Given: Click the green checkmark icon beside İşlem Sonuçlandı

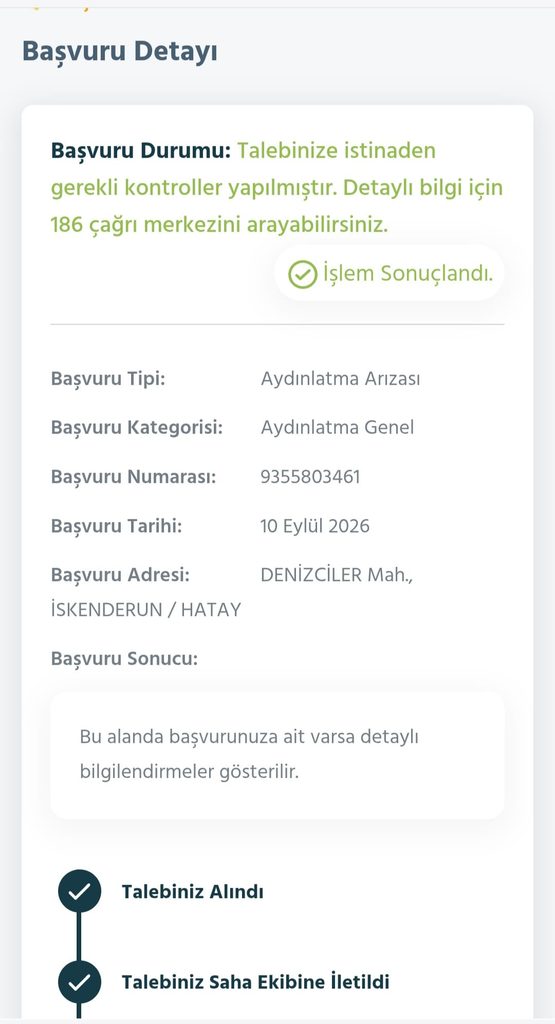Looking at the screenshot, I should [x=302, y=274].
